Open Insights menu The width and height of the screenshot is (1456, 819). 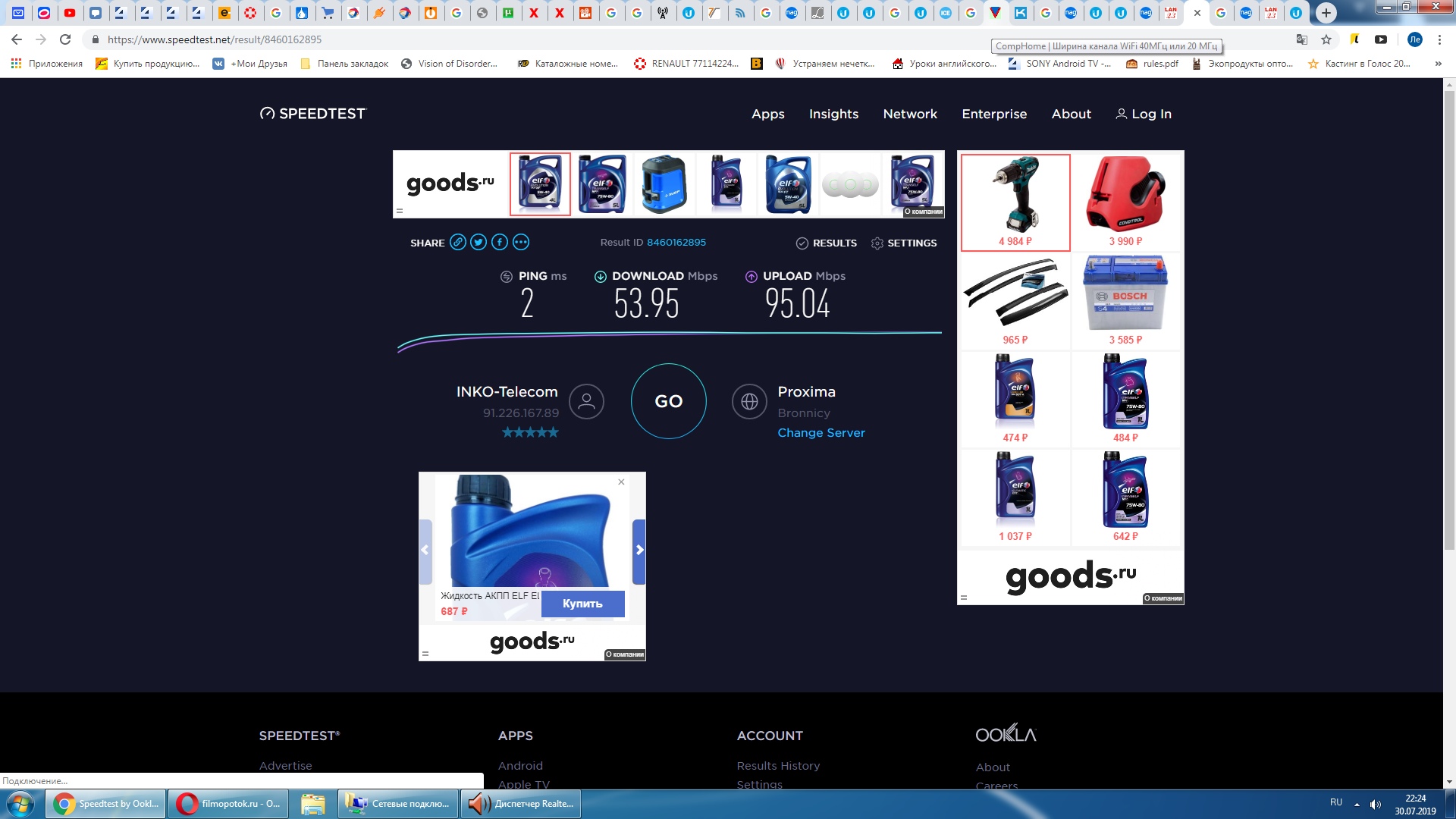(x=834, y=114)
